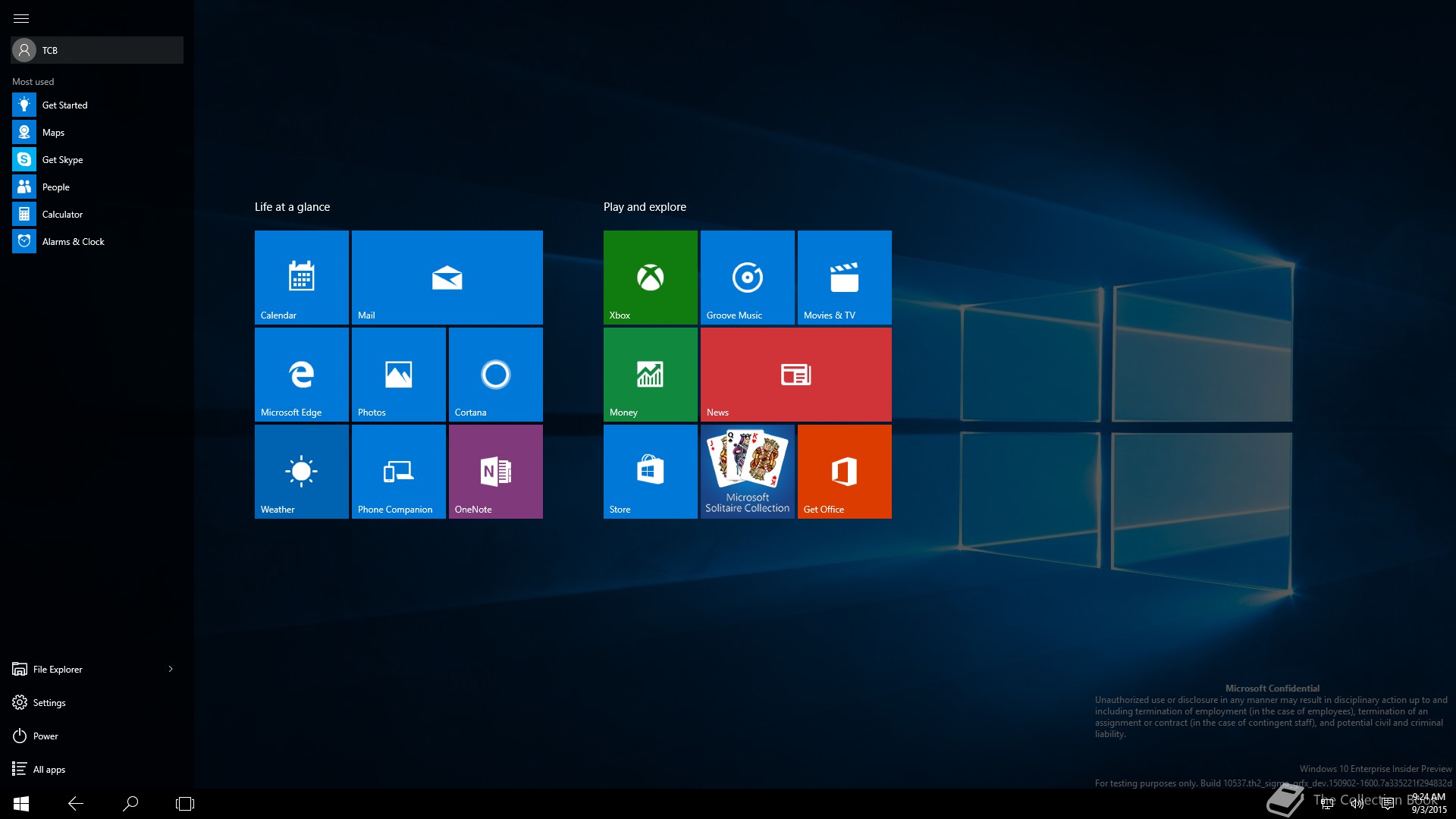Open the hamburger menu at top left
Image resolution: width=1456 pixels, height=819 pixels.
[21, 18]
